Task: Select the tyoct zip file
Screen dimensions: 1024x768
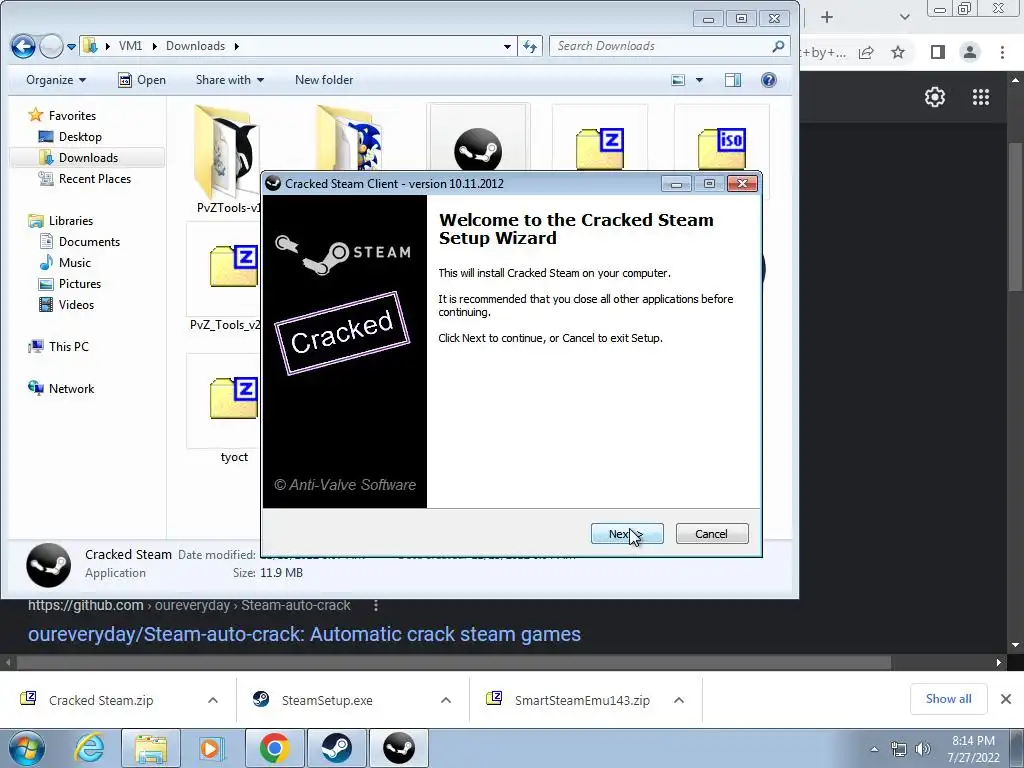Action: point(233,398)
